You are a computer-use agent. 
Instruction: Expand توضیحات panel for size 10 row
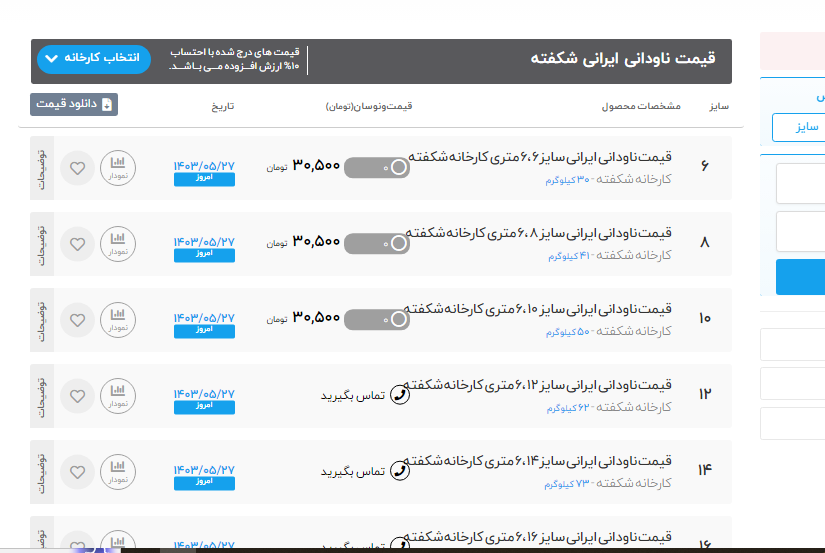[42, 319]
